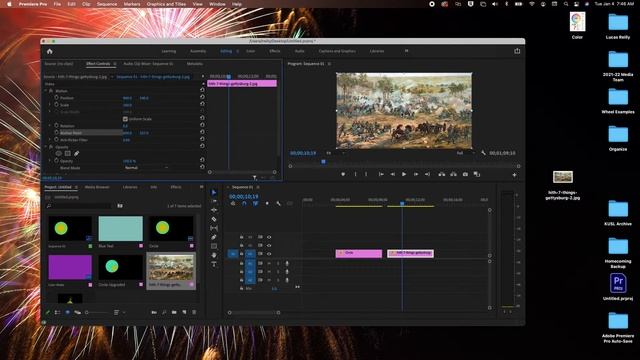Reset the Anchor Point parameter
The height and width of the screenshot is (360, 640).
[202, 132]
